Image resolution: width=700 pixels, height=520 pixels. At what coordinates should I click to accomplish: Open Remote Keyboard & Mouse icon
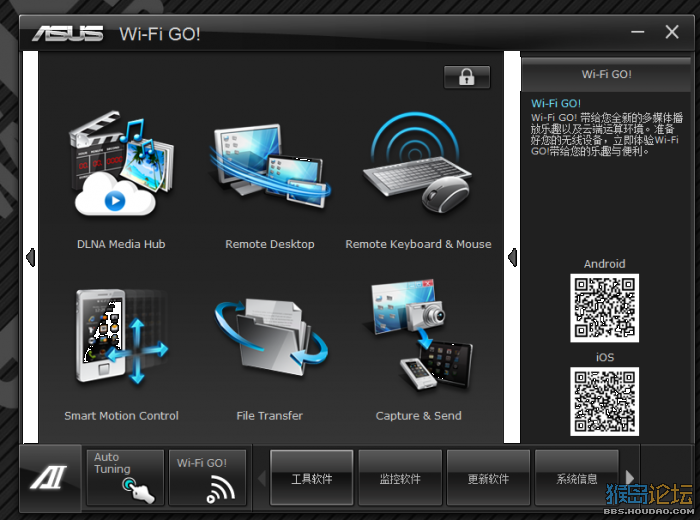point(418,163)
